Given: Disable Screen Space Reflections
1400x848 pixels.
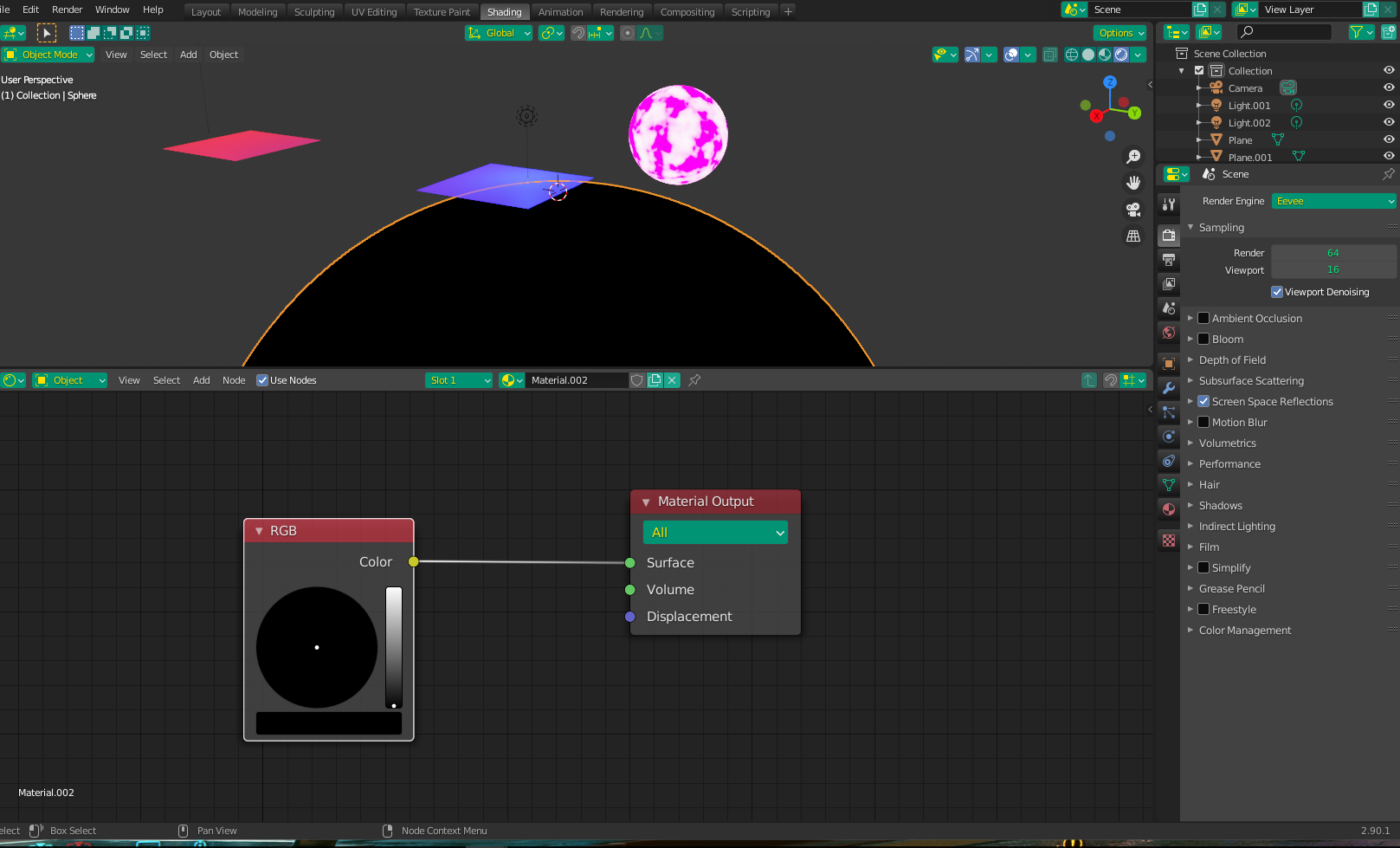Looking at the screenshot, I should coord(1203,401).
